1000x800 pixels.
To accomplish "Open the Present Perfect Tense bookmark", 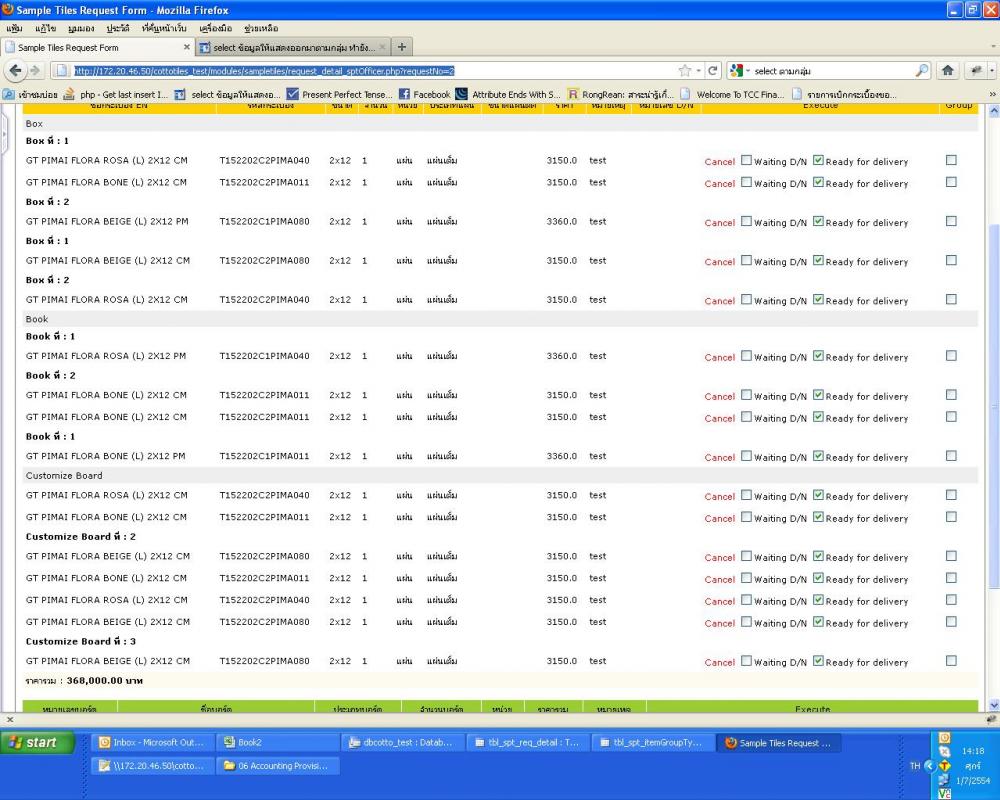I will point(339,94).
